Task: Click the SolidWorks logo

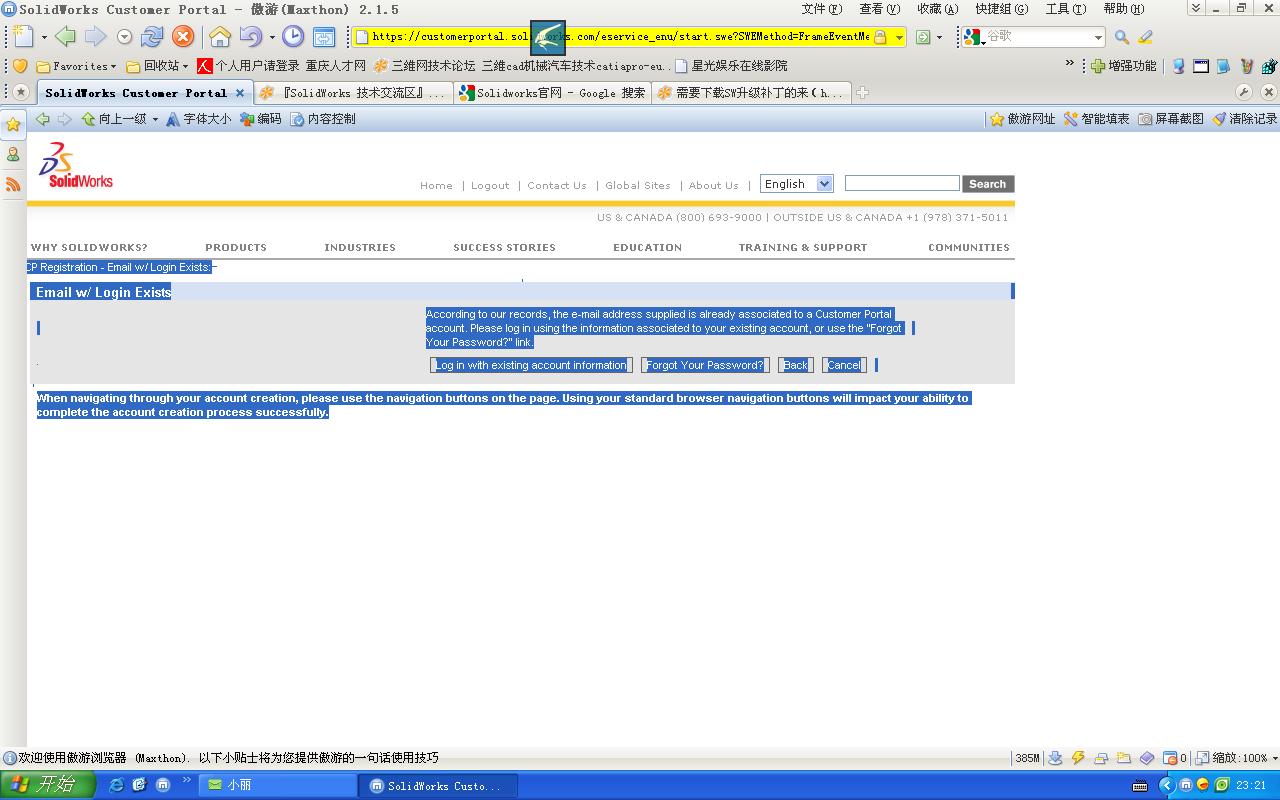Action: (76, 166)
